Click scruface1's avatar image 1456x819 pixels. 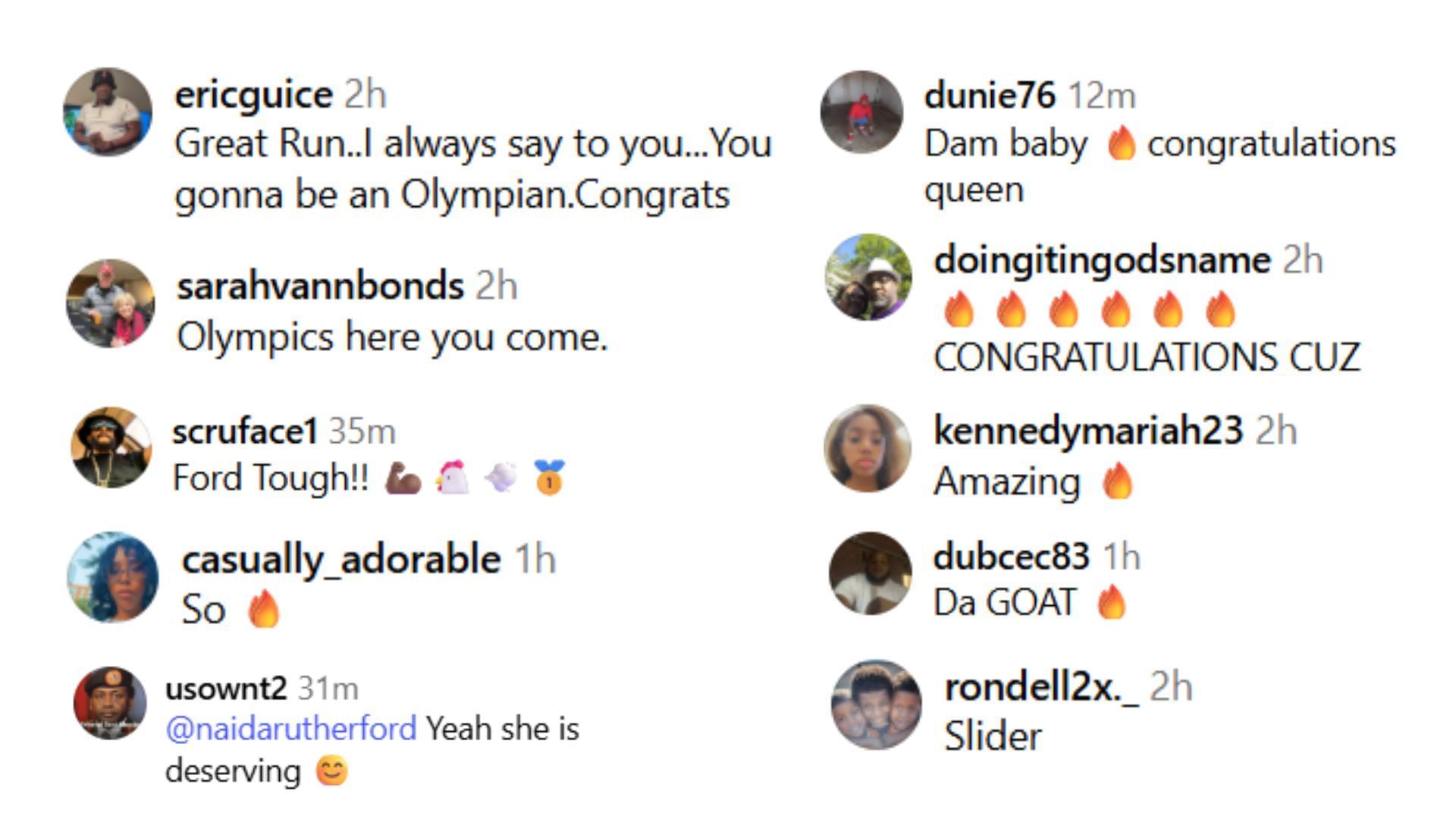(x=111, y=447)
